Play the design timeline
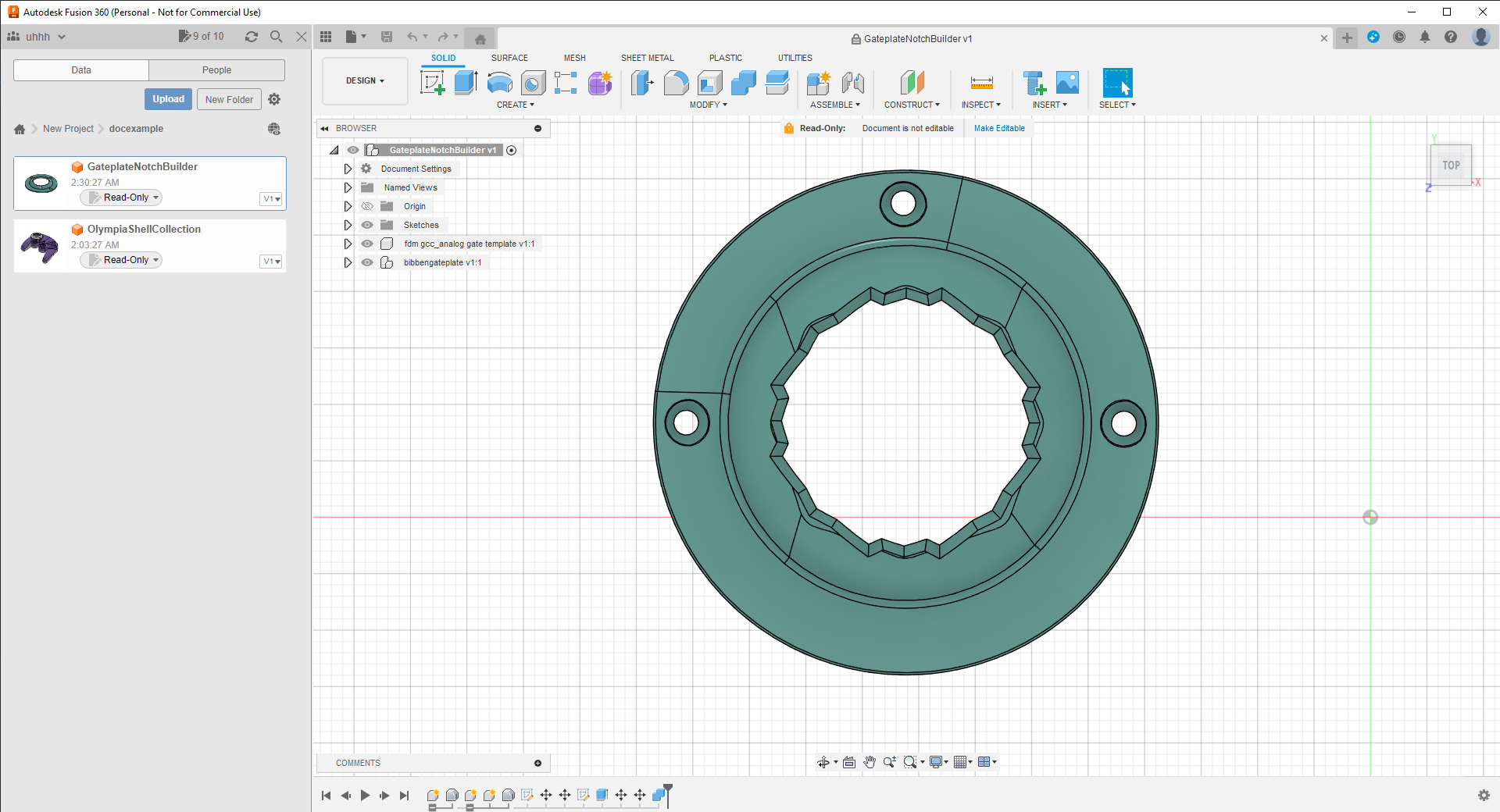The image size is (1500, 812). [x=365, y=796]
